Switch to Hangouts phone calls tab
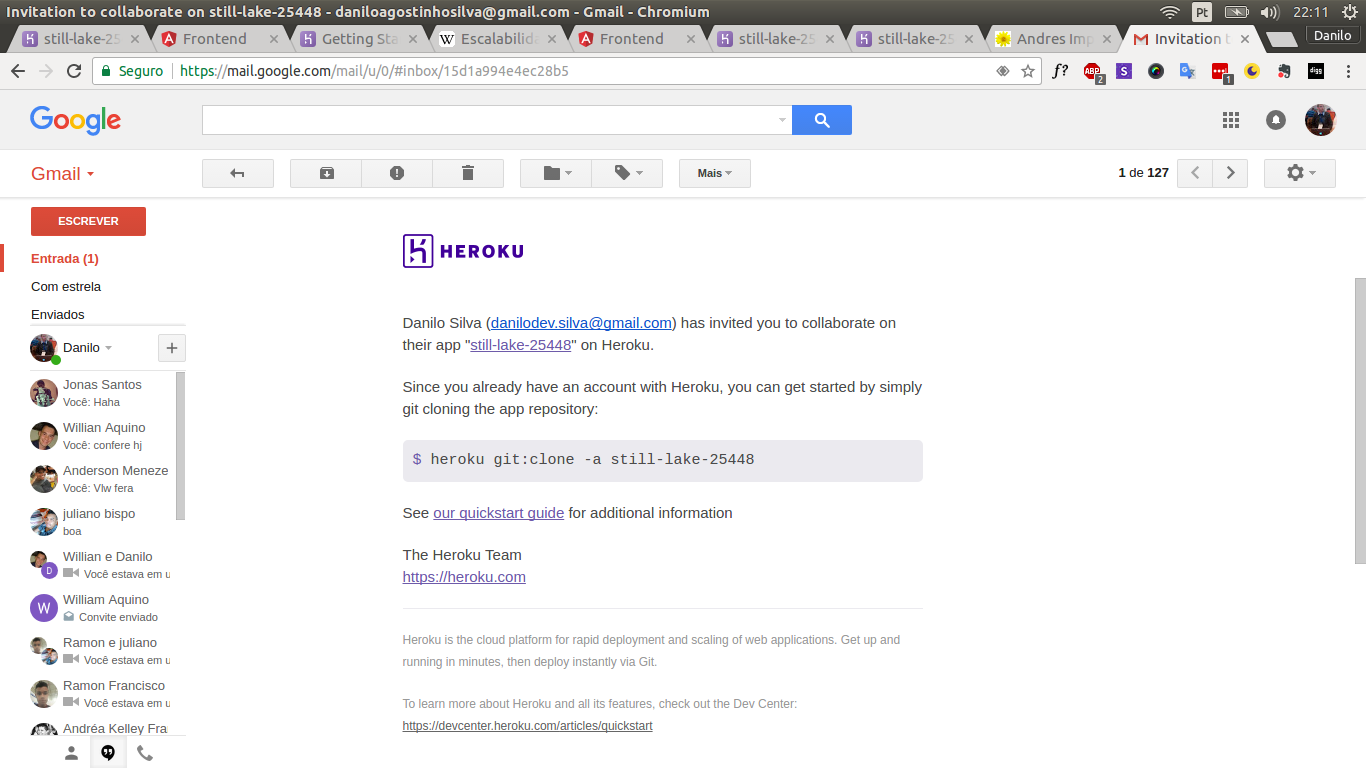Screen dimensions: 1366x768 [x=145, y=753]
